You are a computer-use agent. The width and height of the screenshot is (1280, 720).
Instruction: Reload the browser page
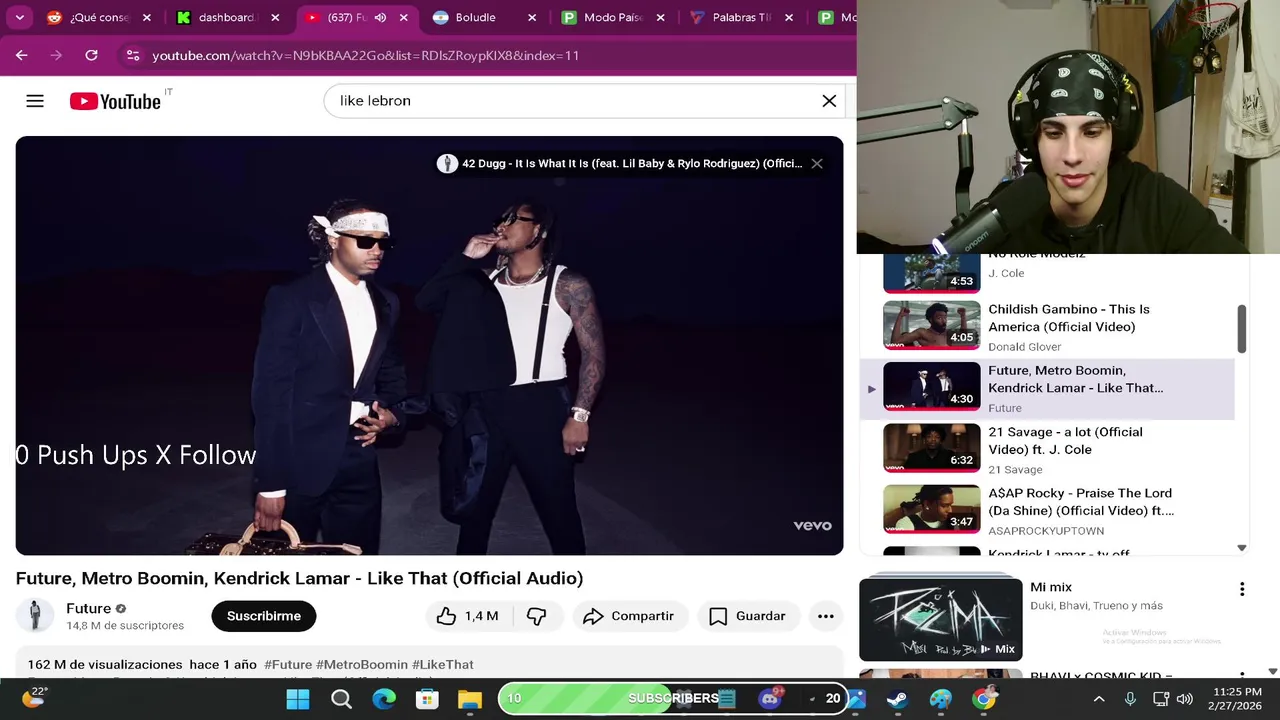coord(91,56)
